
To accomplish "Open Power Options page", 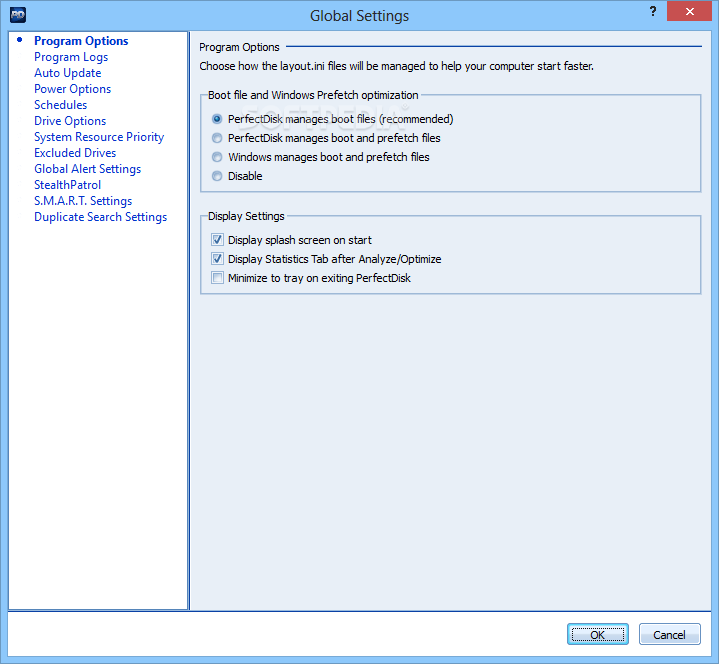I will 72,89.
